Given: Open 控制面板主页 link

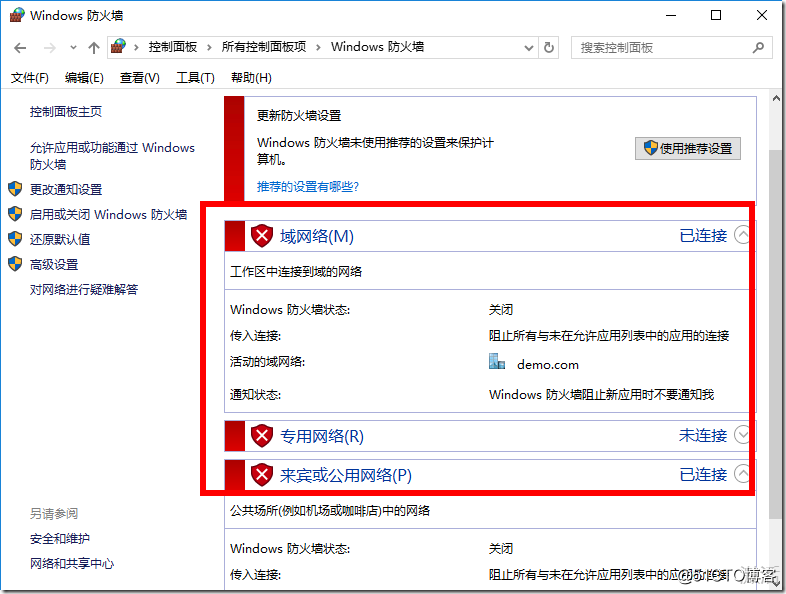Looking at the screenshot, I should coord(66,111).
